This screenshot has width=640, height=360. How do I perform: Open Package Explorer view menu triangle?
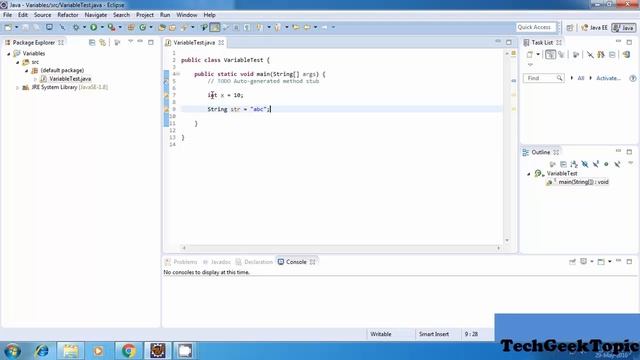tap(130, 42)
